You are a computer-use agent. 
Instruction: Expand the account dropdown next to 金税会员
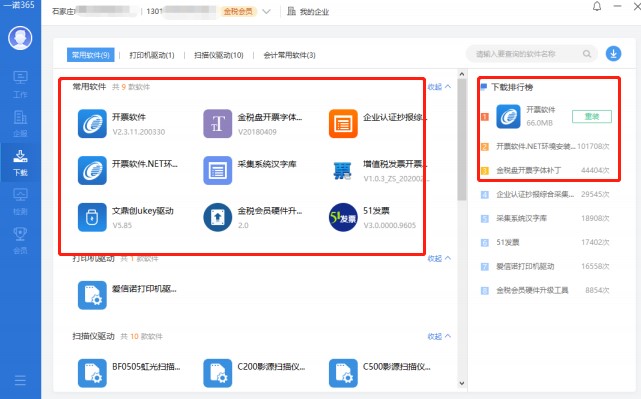266,11
